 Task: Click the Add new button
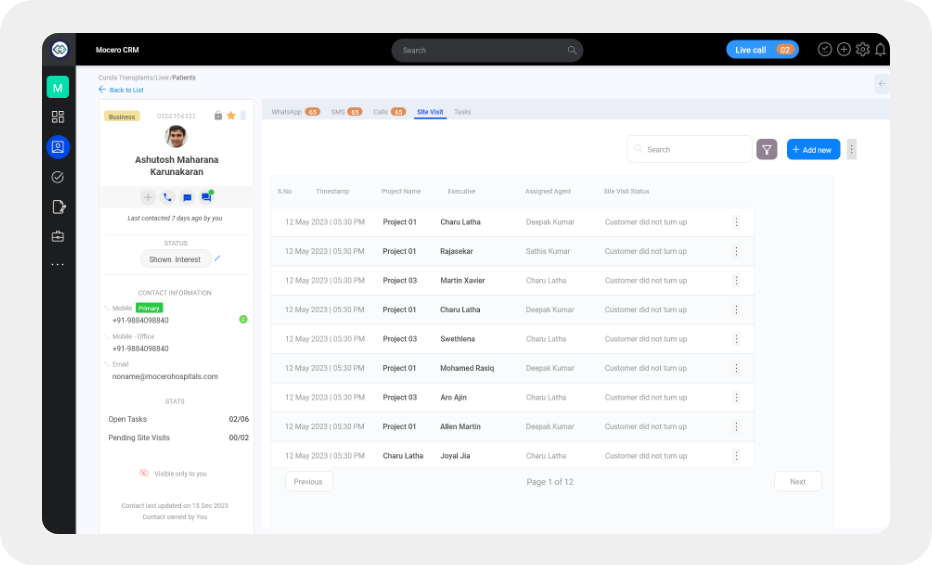813,150
